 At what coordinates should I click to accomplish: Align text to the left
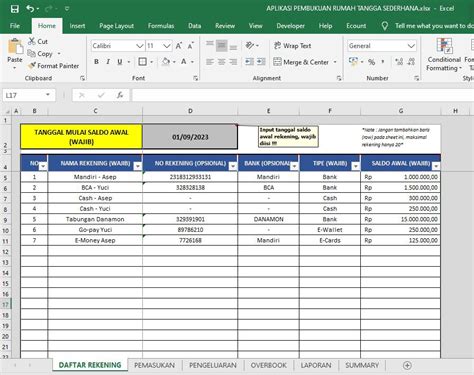pos(210,62)
